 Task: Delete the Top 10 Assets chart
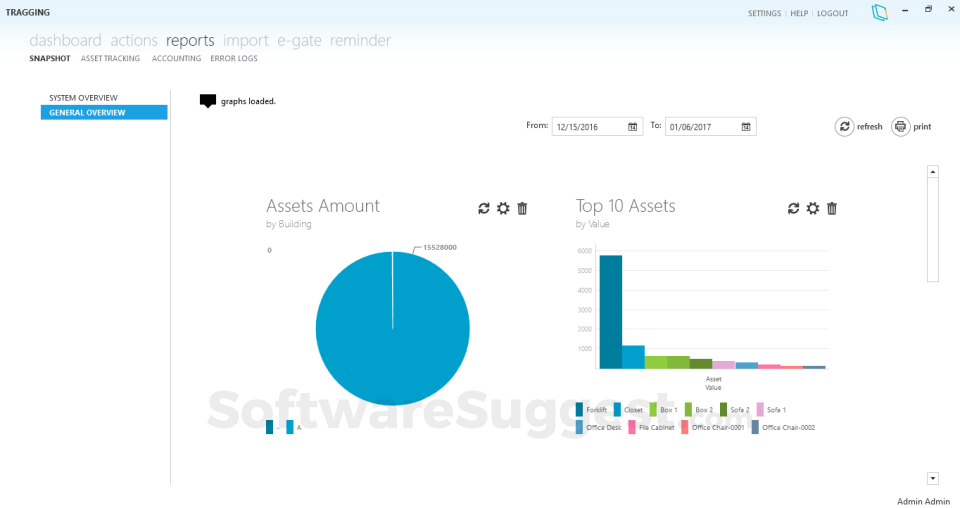pos(831,208)
